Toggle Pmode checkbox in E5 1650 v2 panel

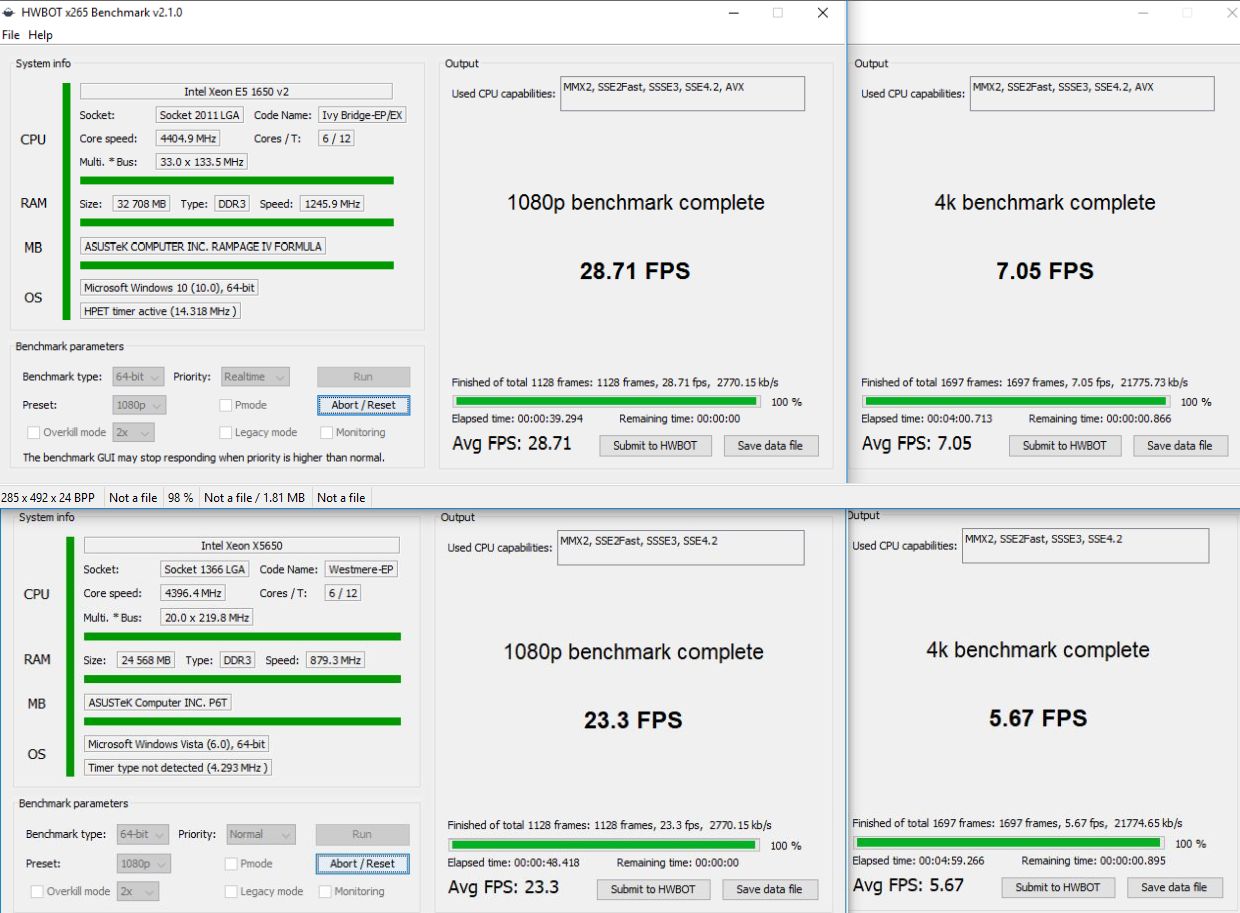[x=226, y=405]
